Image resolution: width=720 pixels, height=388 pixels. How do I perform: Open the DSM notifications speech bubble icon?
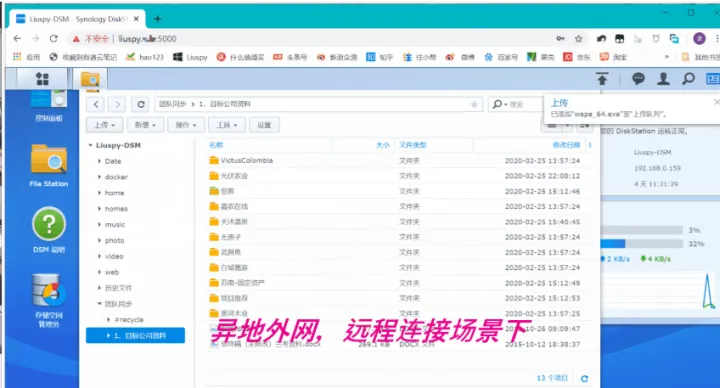[x=638, y=79]
